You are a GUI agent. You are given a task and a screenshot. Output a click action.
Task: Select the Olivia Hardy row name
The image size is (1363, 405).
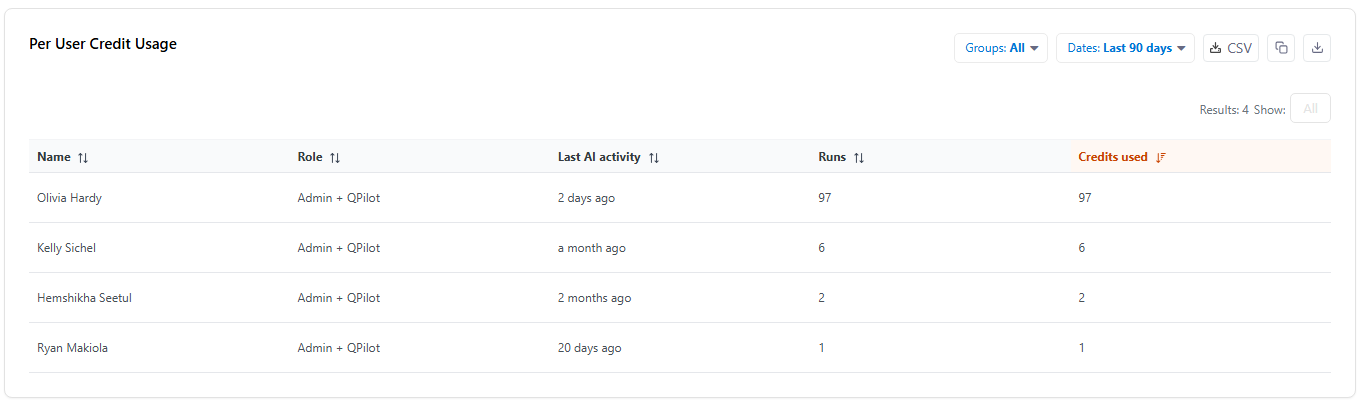69,198
